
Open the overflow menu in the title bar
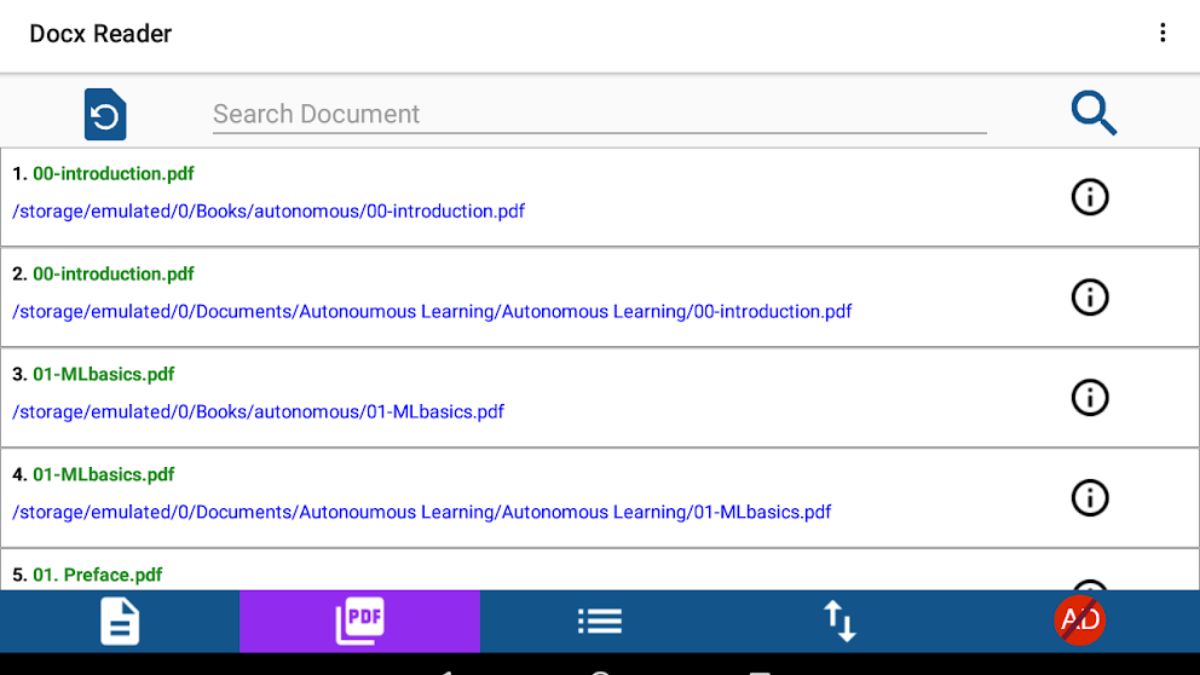click(1163, 33)
